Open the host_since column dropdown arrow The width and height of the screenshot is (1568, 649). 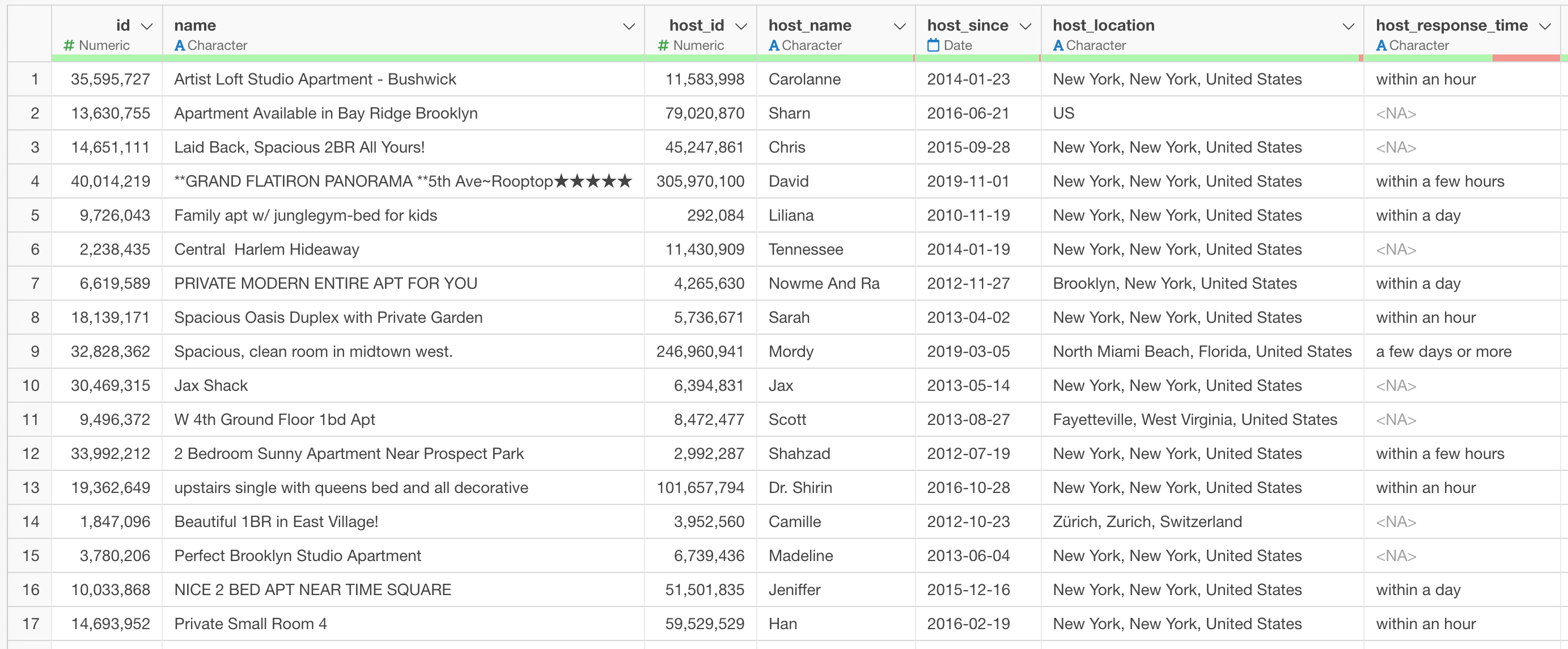(x=1025, y=26)
